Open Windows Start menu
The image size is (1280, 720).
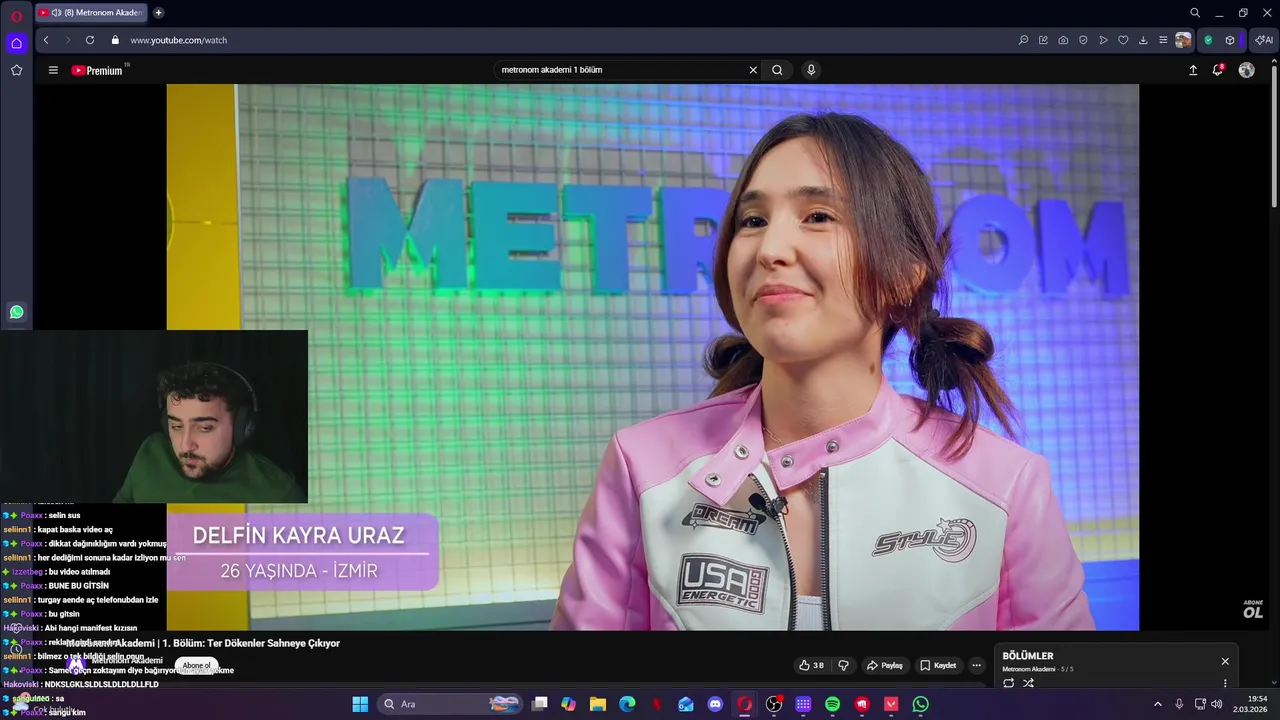[x=360, y=704]
